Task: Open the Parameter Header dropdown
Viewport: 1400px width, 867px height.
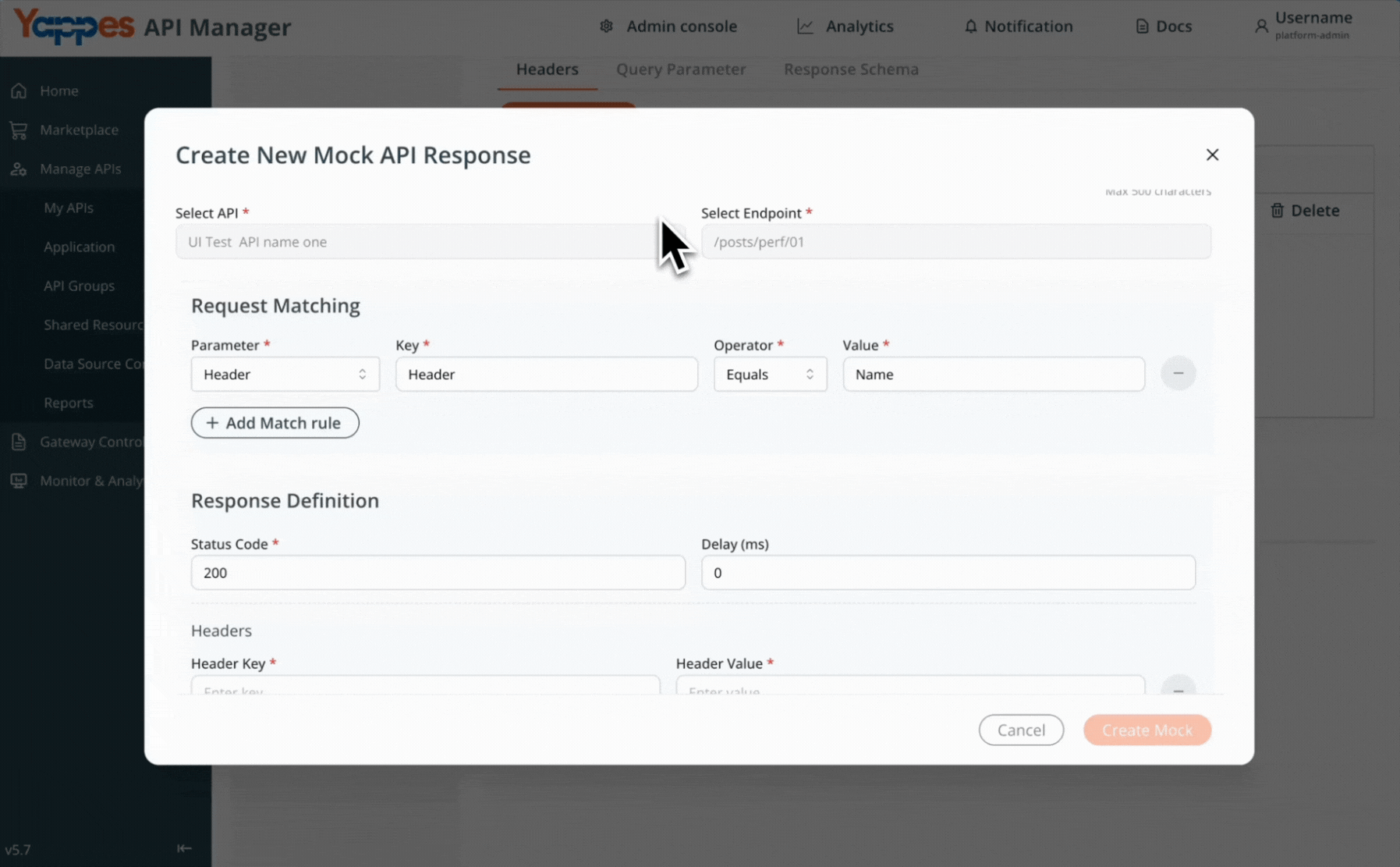Action: pos(285,374)
